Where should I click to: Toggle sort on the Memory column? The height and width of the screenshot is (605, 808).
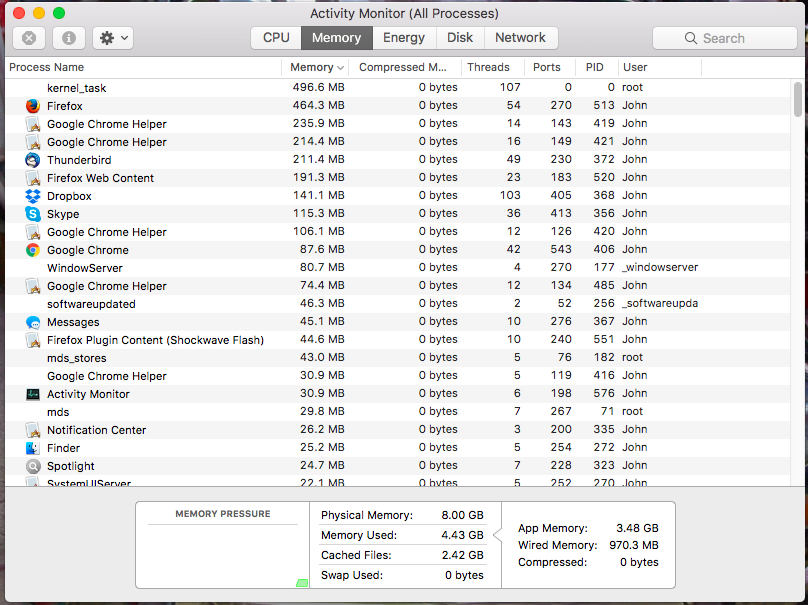315,68
